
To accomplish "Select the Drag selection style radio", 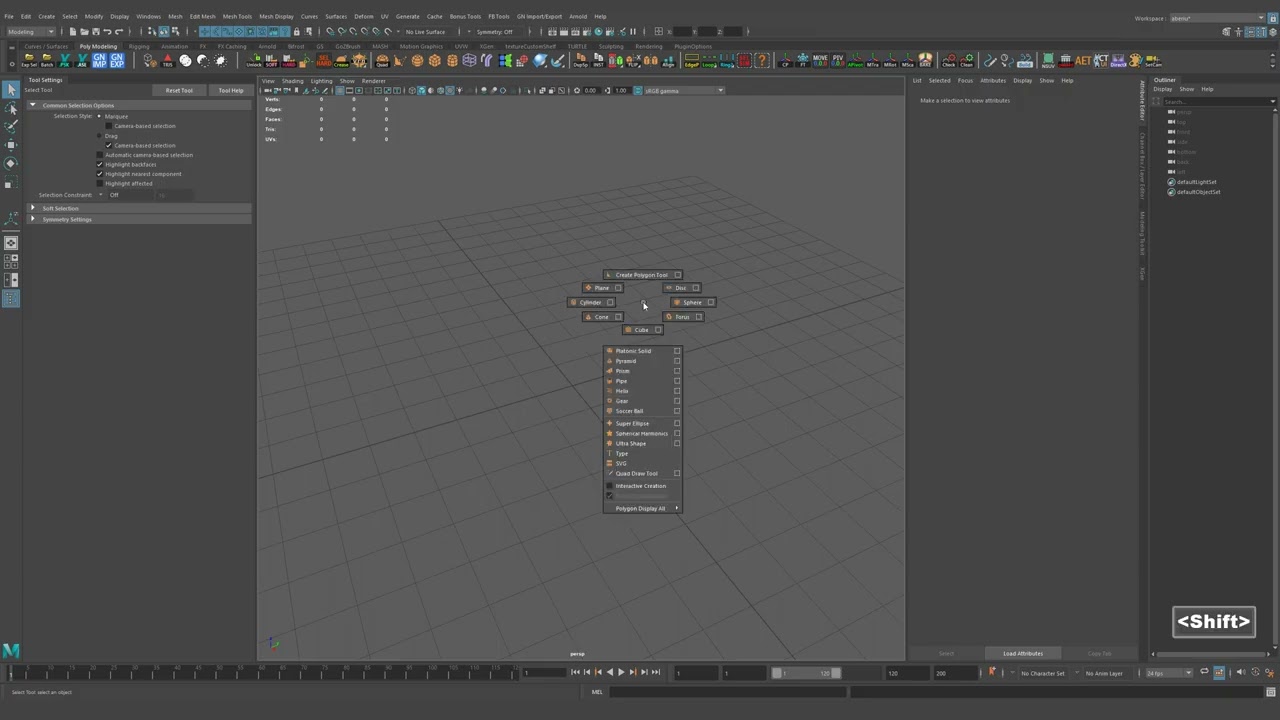I will pos(99,135).
